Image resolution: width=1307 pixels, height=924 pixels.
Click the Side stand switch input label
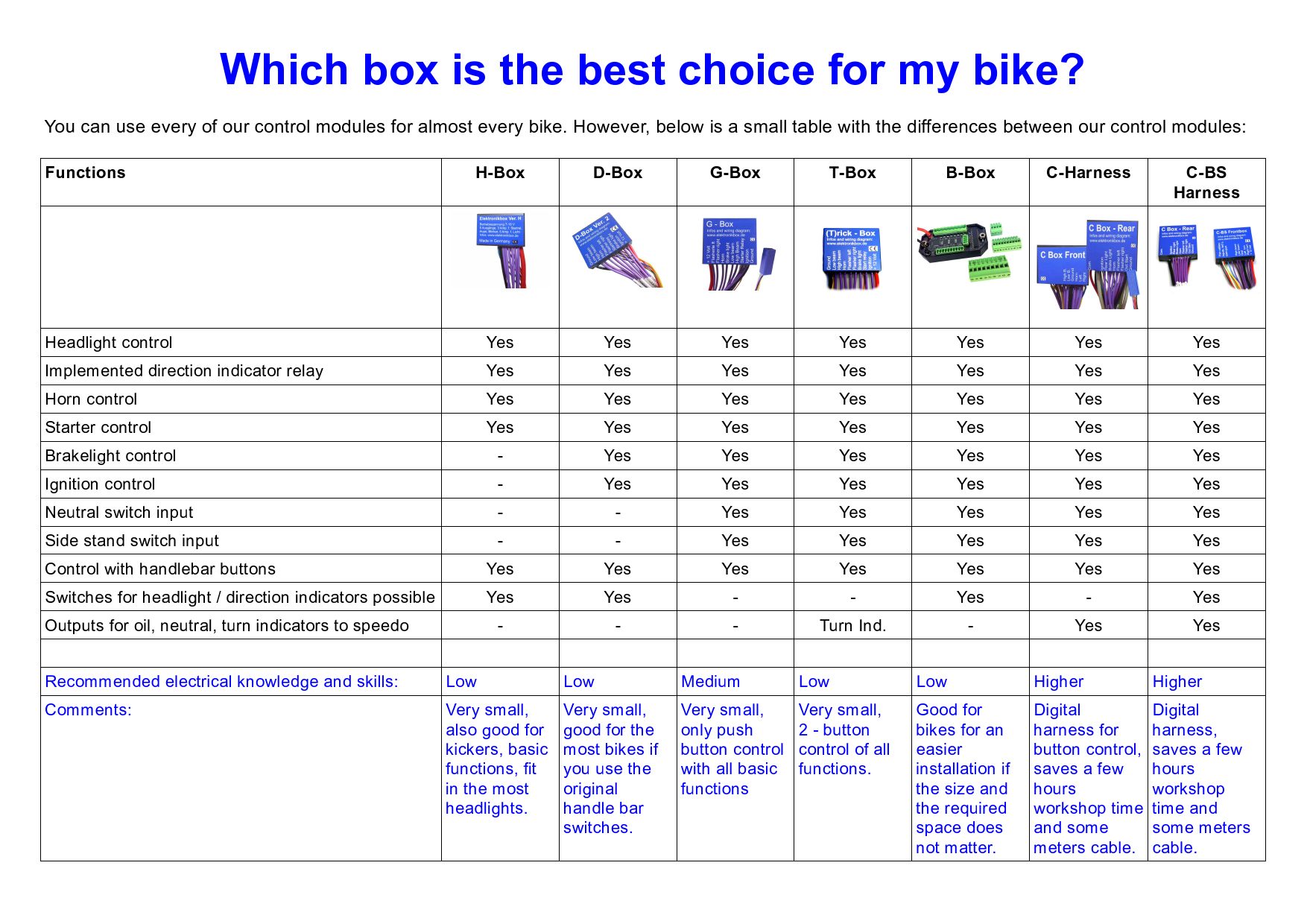132,541
